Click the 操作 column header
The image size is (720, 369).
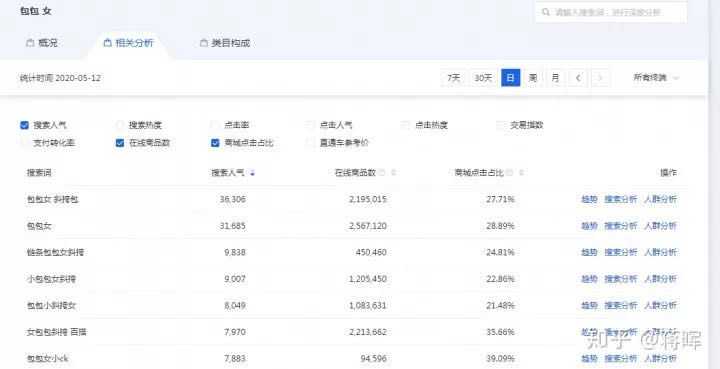click(669, 173)
